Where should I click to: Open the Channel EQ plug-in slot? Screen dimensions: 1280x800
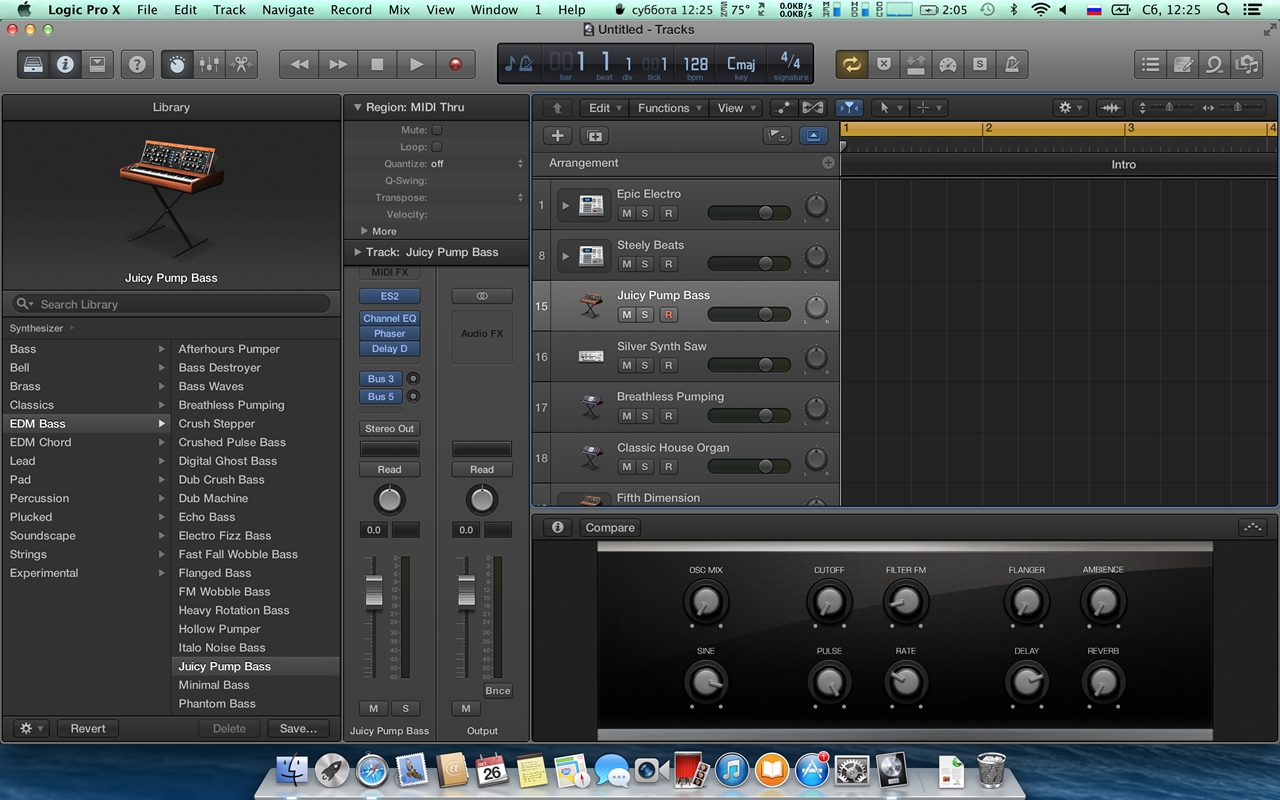[x=390, y=318]
